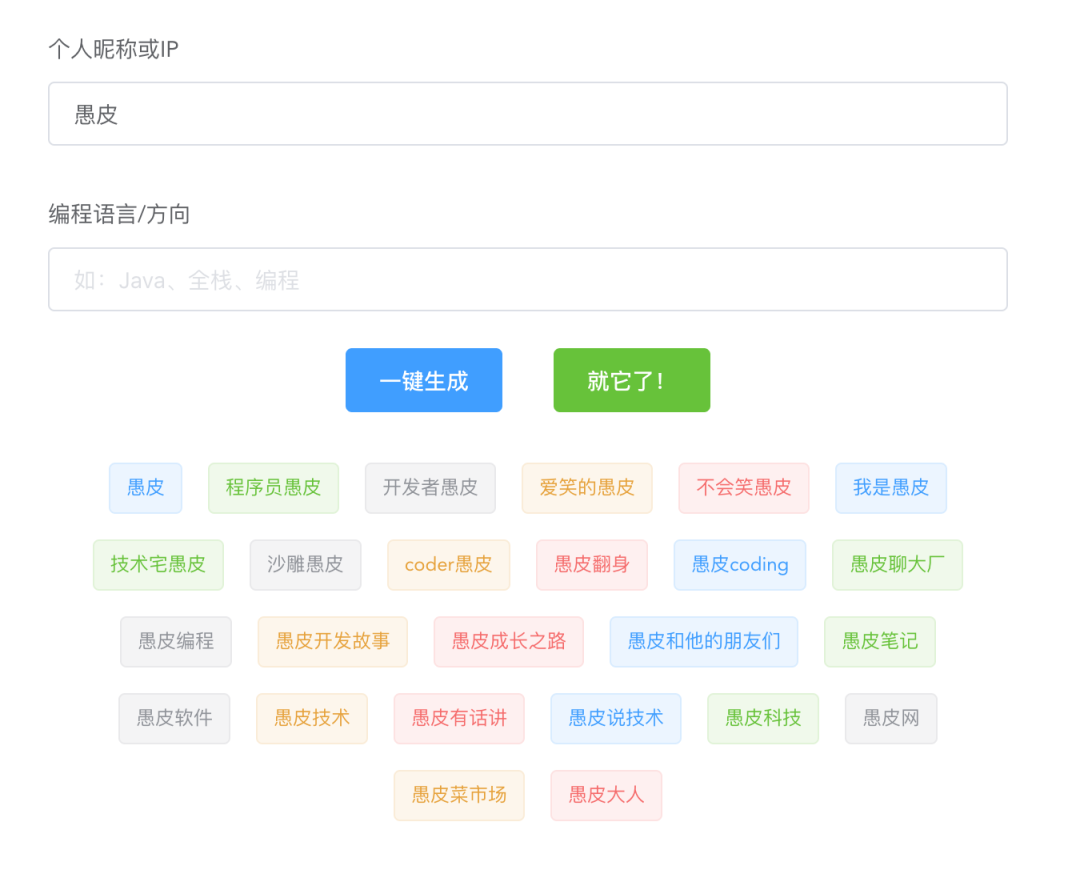Viewport: 1080px width, 890px height.
Task: Select the 愚皮菜市场 name tag
Action: click(458, 795)
